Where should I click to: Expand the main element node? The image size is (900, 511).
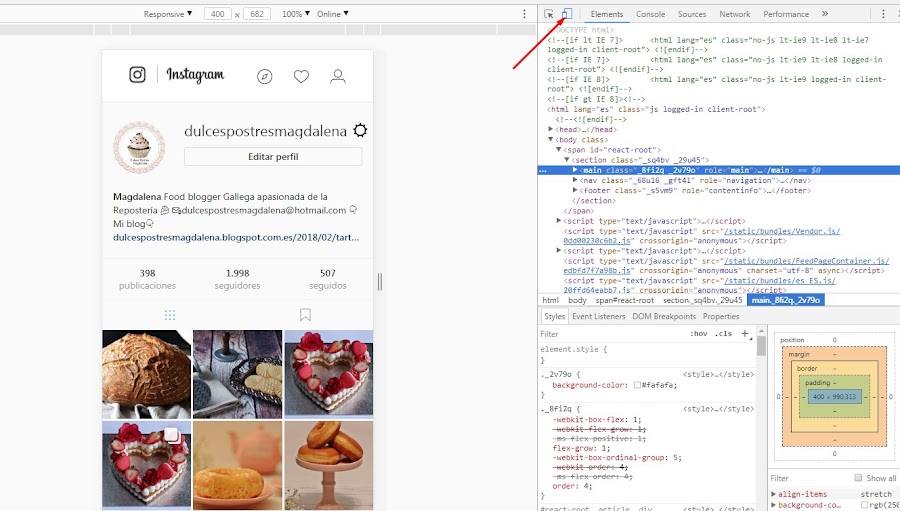(x=575, y=170)
